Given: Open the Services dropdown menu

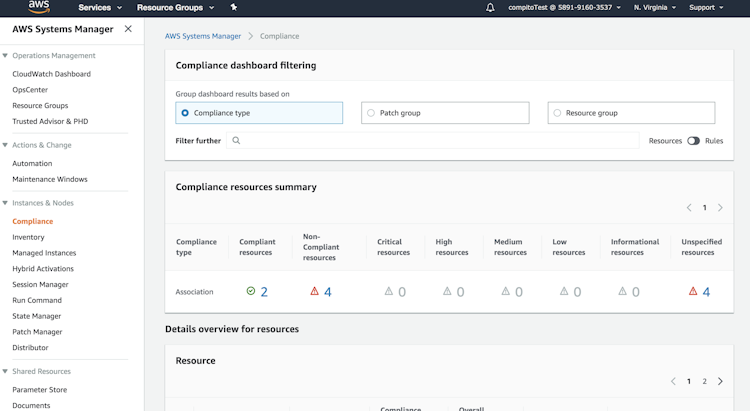Looking at the screenshot, I should click(x=100, y=7).
